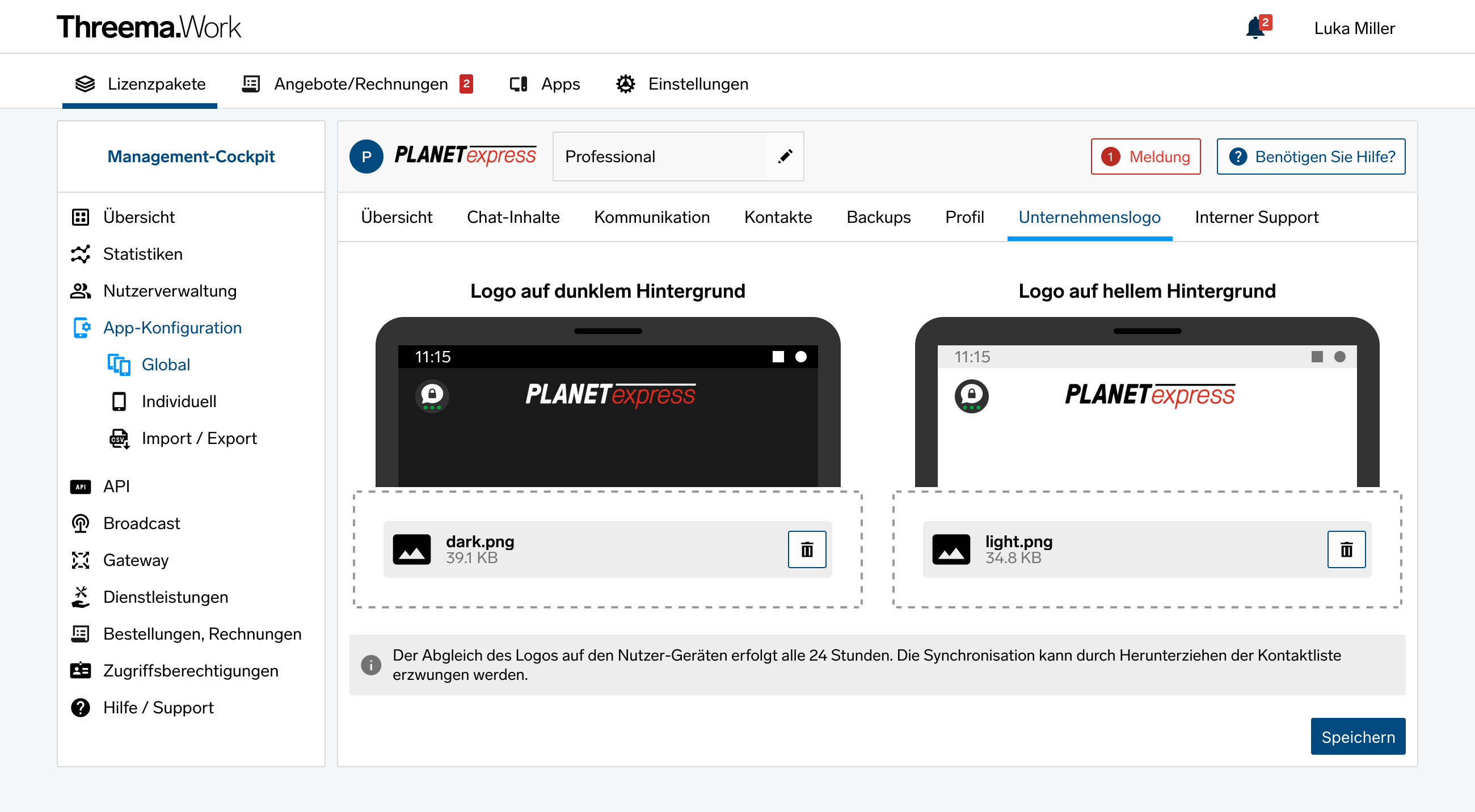Screen dimensions: 1475x812
Task: Open the Lizenzpakete main tab
Action: click(140, 84)
